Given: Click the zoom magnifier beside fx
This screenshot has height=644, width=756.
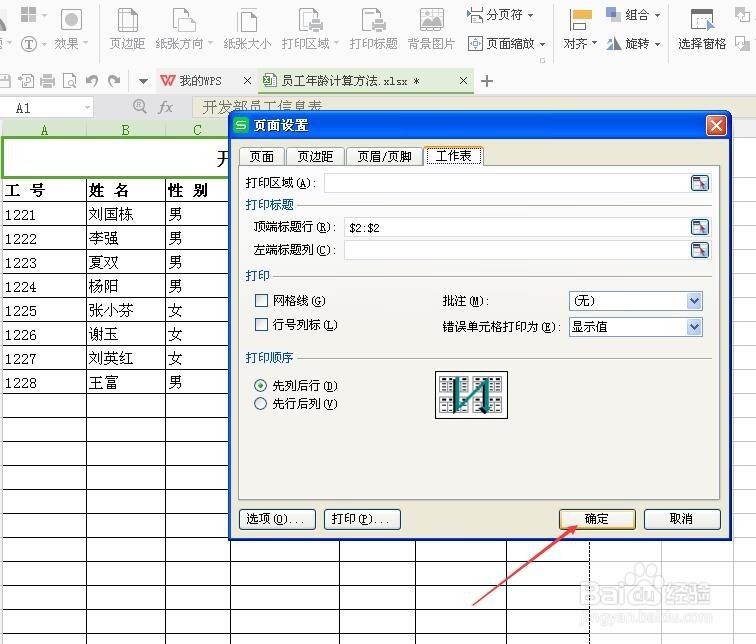Looking at the screenshot, I should pos(139,106).
